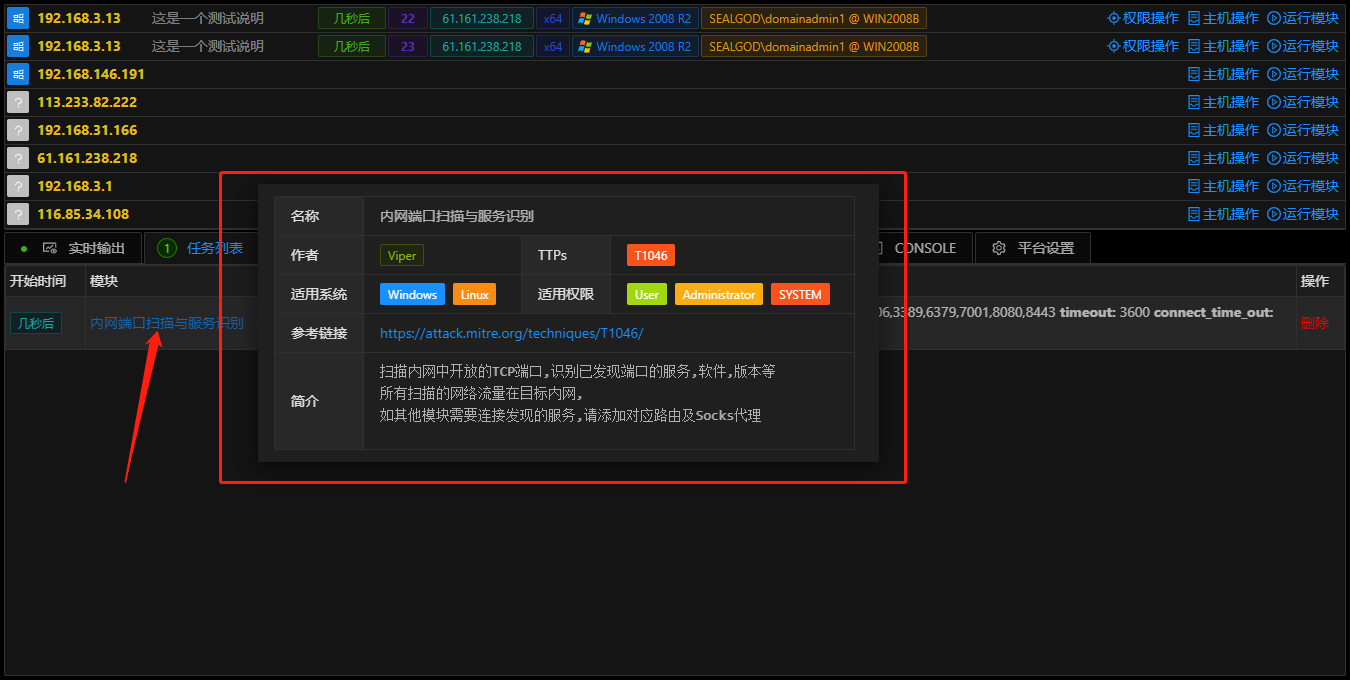
Task: Click the Linux tag in 适用系统
Action: click(x=475, y=294)
